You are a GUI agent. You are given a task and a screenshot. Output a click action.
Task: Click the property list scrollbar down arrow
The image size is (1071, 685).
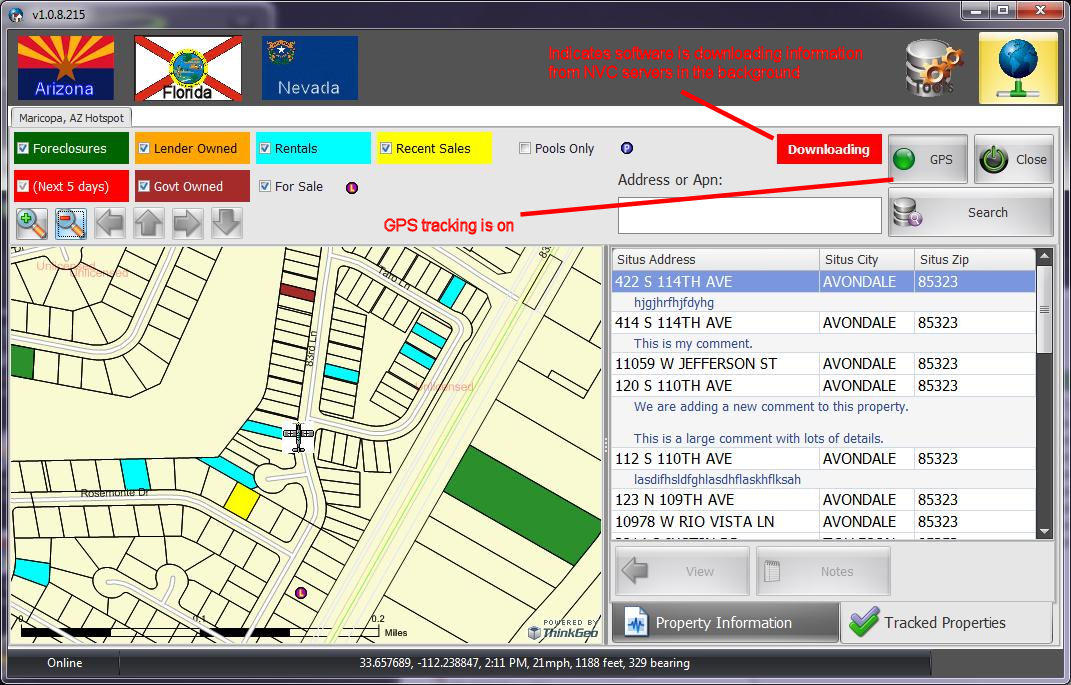coord(1044,531)
